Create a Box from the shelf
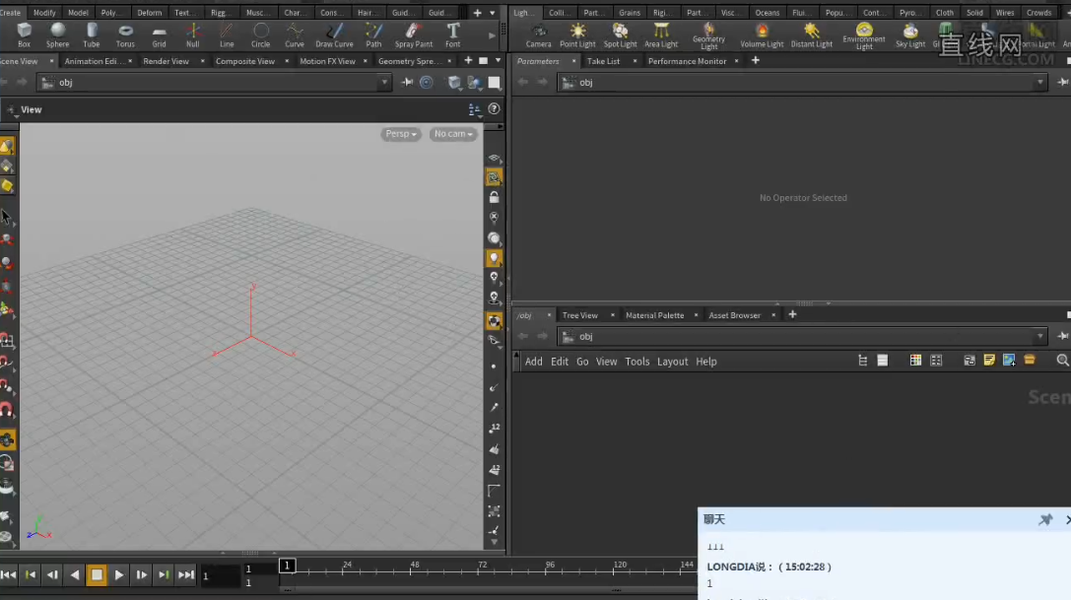The image size is (1071, 600). coord(24,35)
